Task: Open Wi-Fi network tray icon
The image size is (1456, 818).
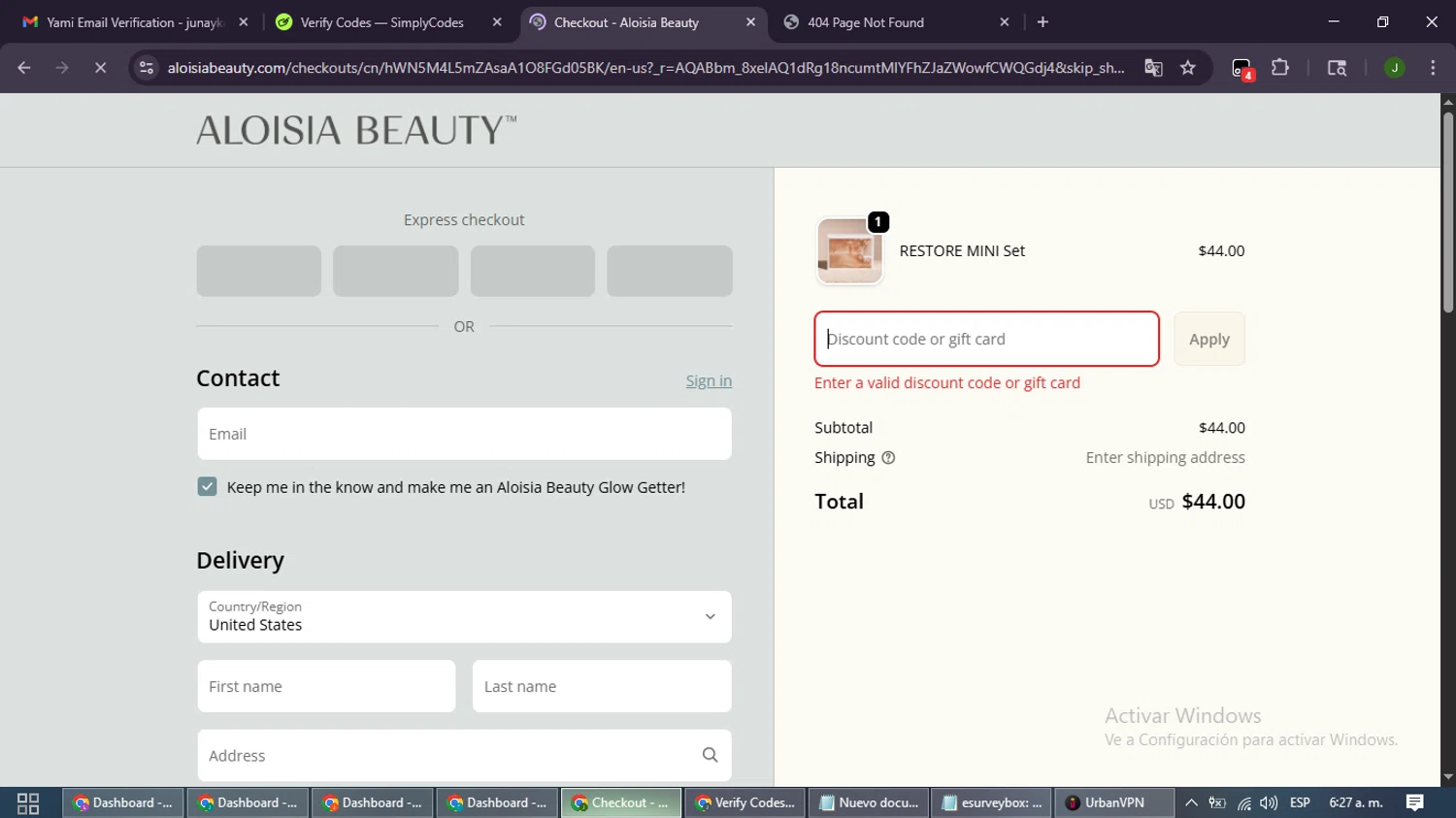Action: tap(1243, 802)
